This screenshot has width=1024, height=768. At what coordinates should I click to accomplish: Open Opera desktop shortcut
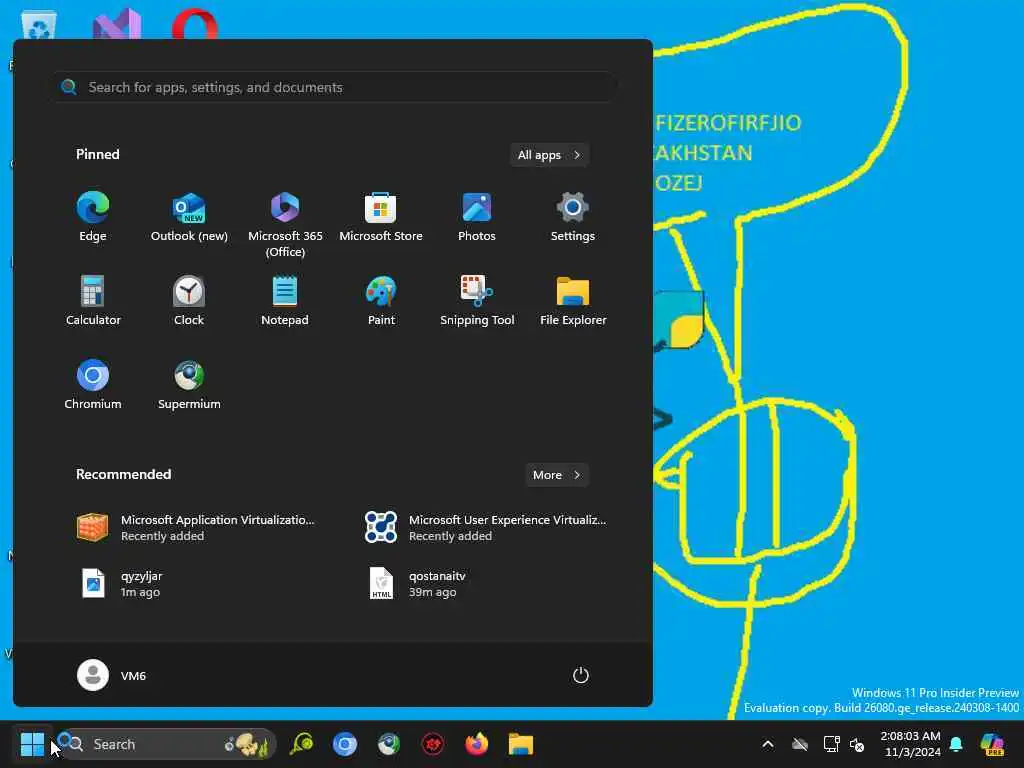[195, 25]
